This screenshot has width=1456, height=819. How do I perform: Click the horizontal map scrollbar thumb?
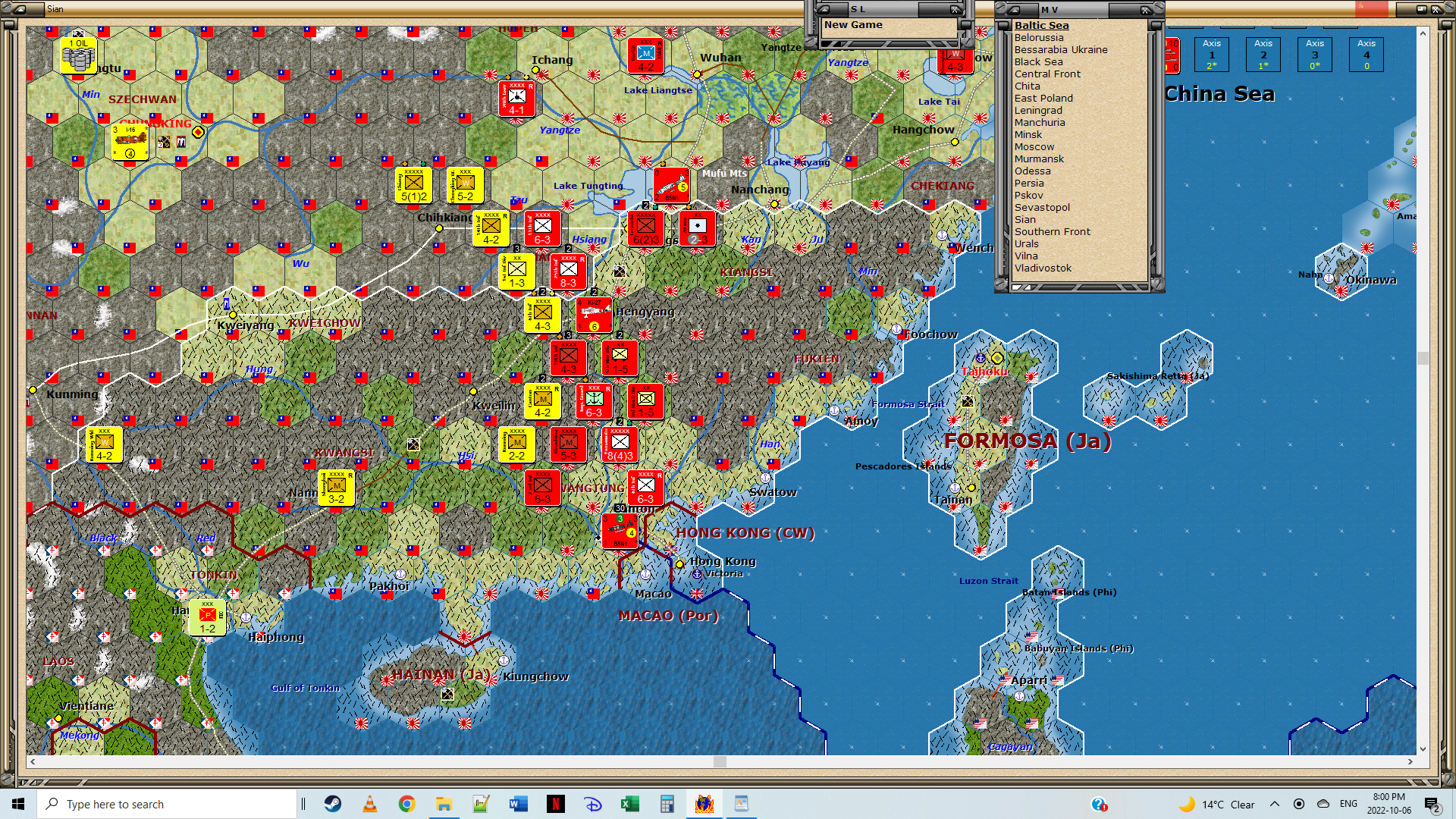[720, 761]
